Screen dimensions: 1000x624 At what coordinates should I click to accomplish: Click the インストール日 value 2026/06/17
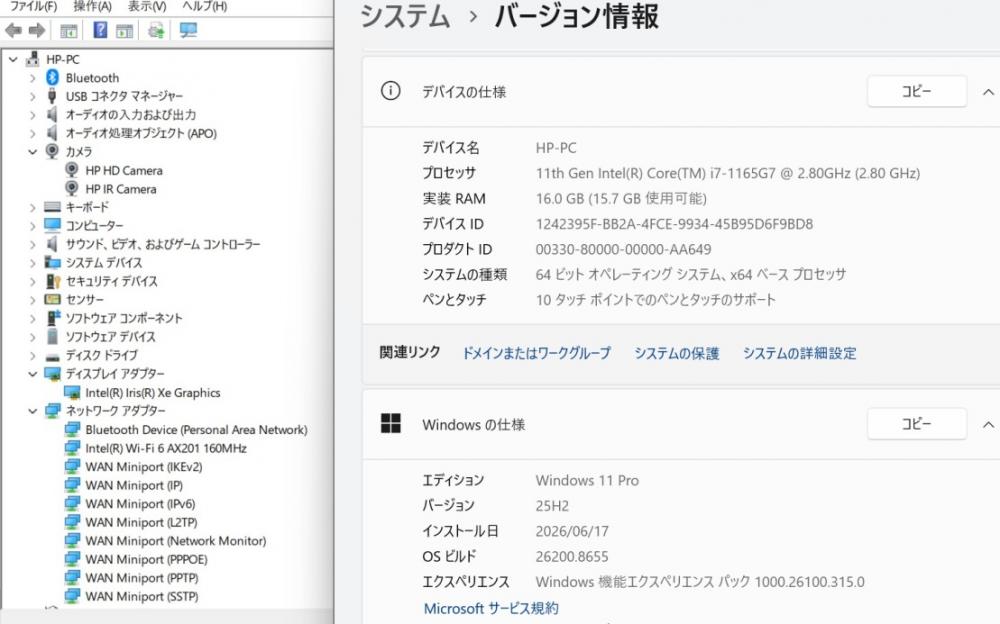[x=572, y=531]
